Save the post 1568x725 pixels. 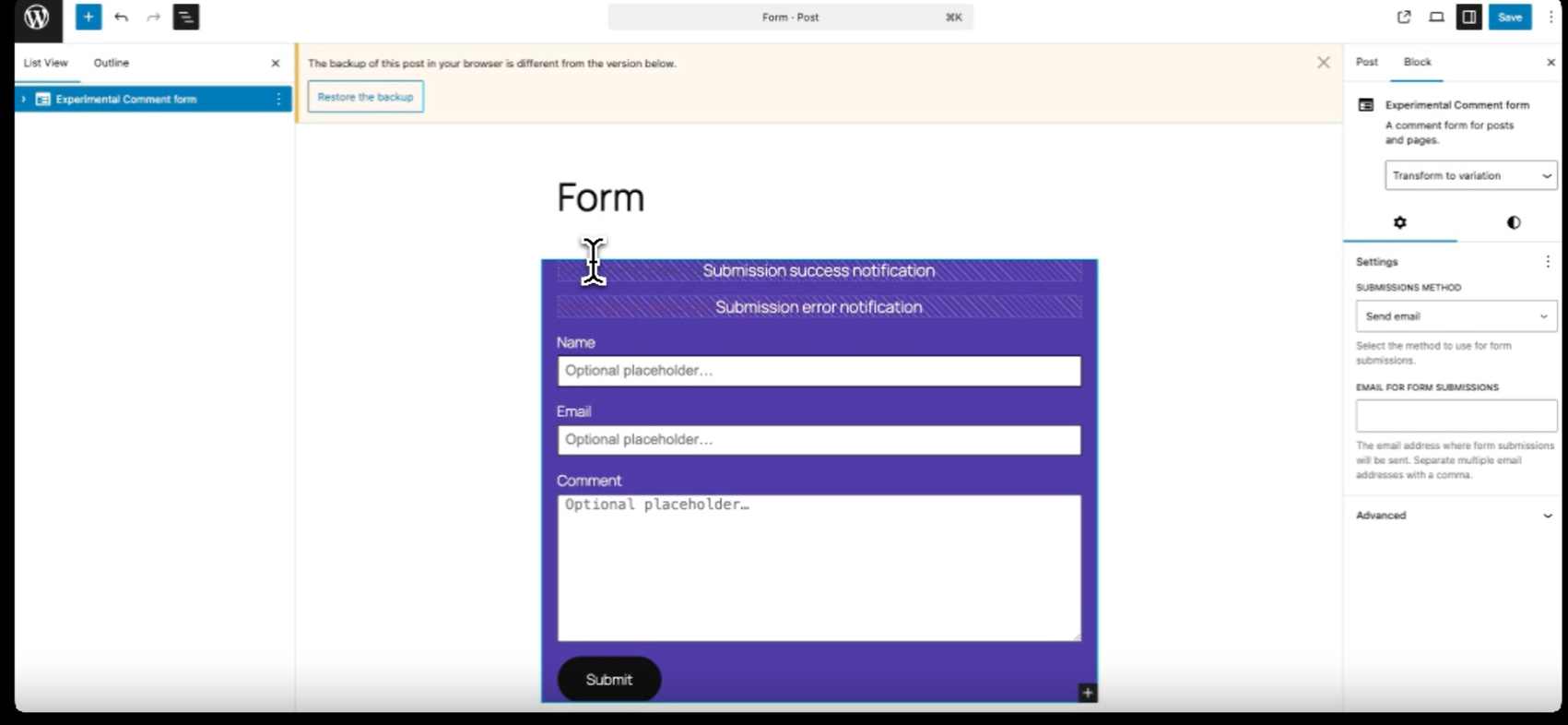[1510, 17]
